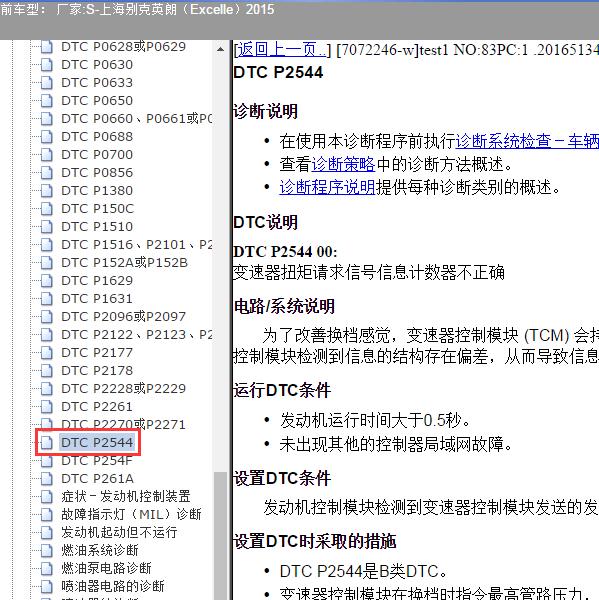The width and height of the screenshot is (599, 600).
Task: Select DTC P2228或P2229 in tree
Action: pos(123,388)
